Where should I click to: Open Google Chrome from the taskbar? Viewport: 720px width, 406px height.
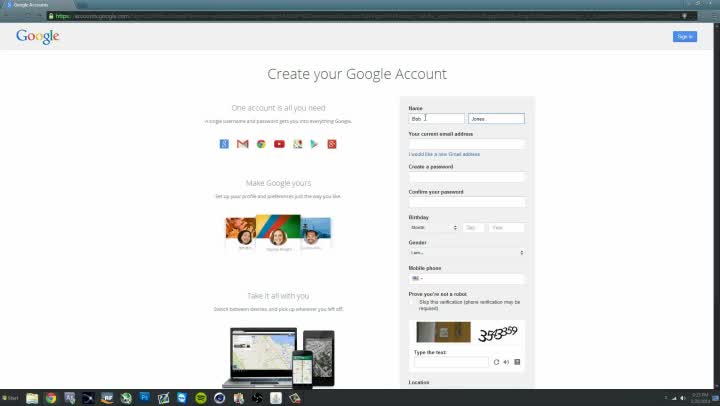point(51,398)
